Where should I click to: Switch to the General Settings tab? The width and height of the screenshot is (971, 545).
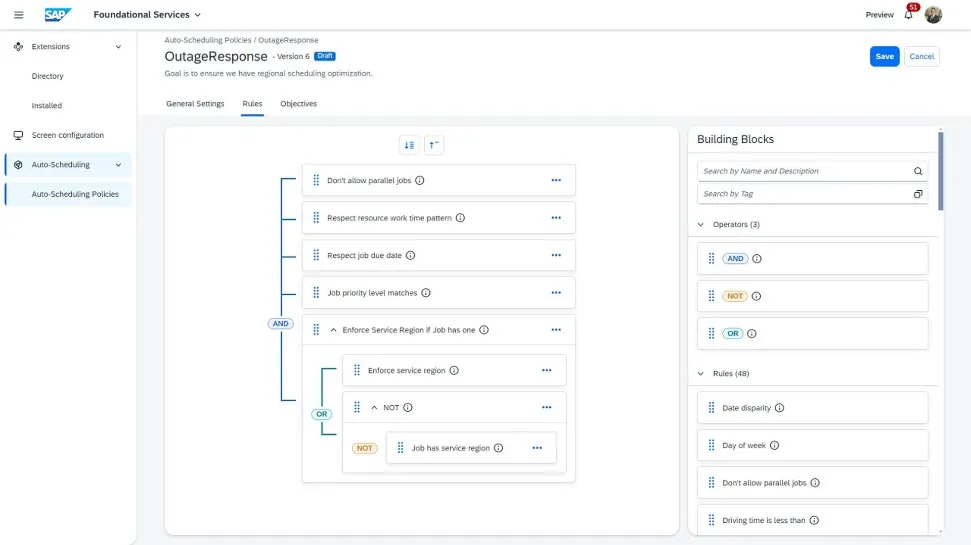195,104
